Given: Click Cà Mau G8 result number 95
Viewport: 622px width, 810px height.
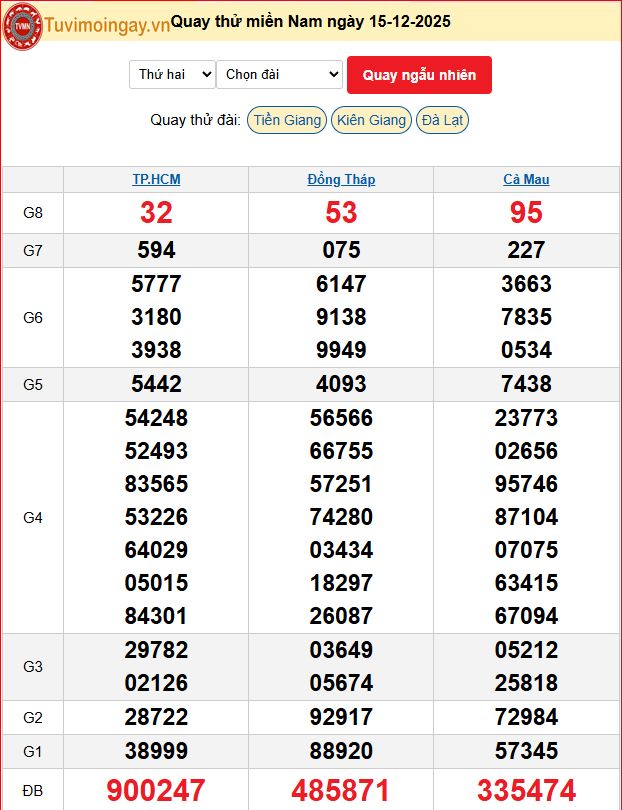Looking at the screenshot, I should coord(526,213).
